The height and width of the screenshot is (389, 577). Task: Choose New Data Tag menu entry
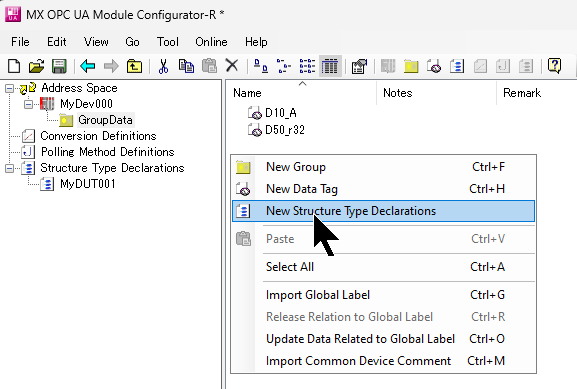click(383, 189)
